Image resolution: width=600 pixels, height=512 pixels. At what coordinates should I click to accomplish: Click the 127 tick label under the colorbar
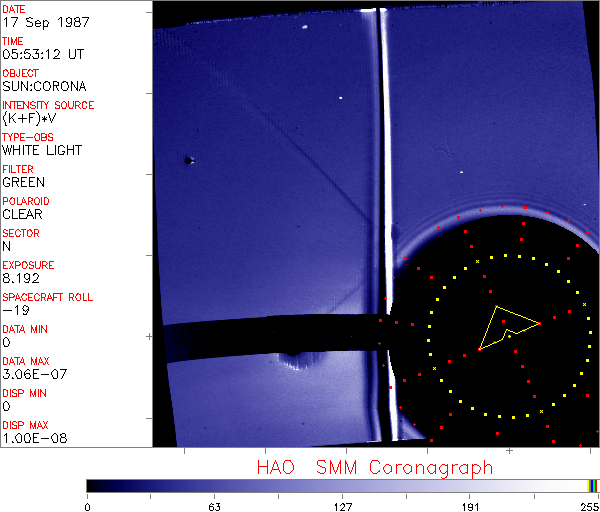pyautogui.click(x=342, y=505)
